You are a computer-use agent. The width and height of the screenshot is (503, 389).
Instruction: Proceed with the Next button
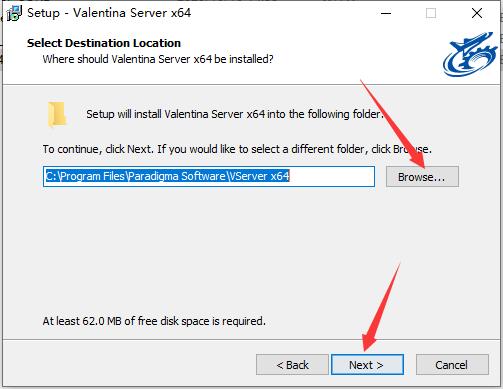(x=367, y=365)
